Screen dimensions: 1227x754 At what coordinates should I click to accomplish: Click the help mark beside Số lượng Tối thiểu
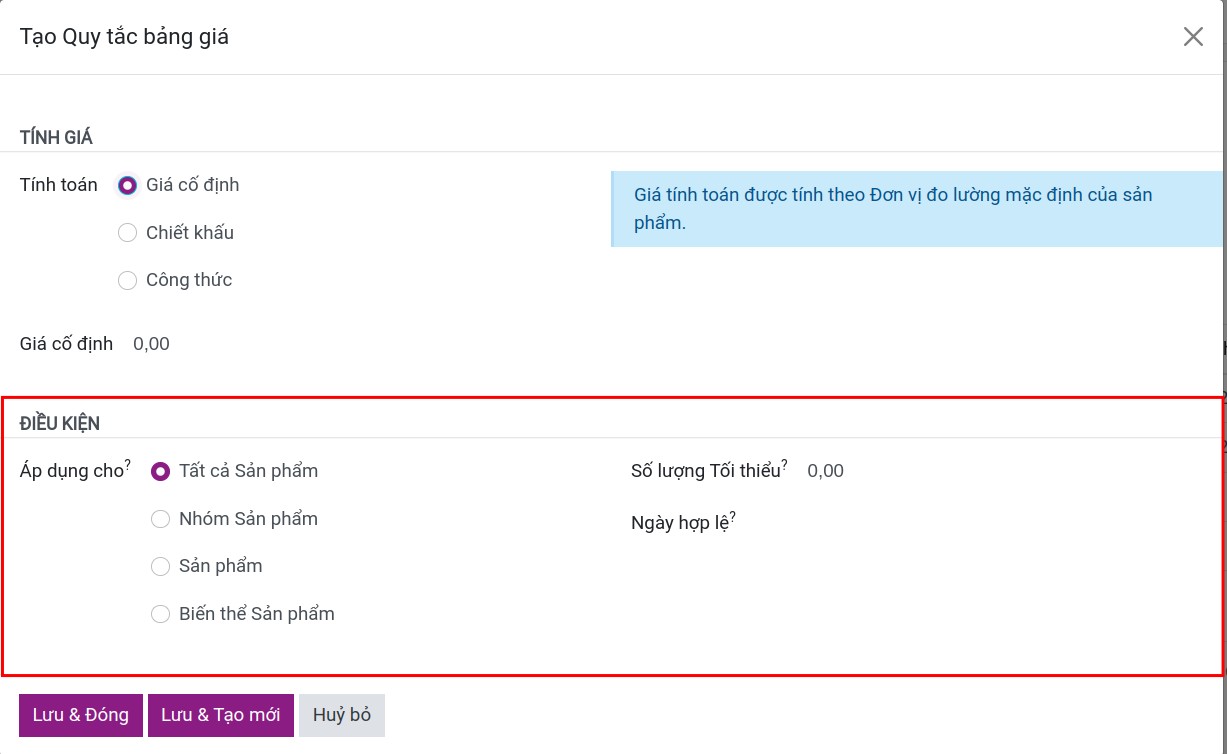coord(784,465)
